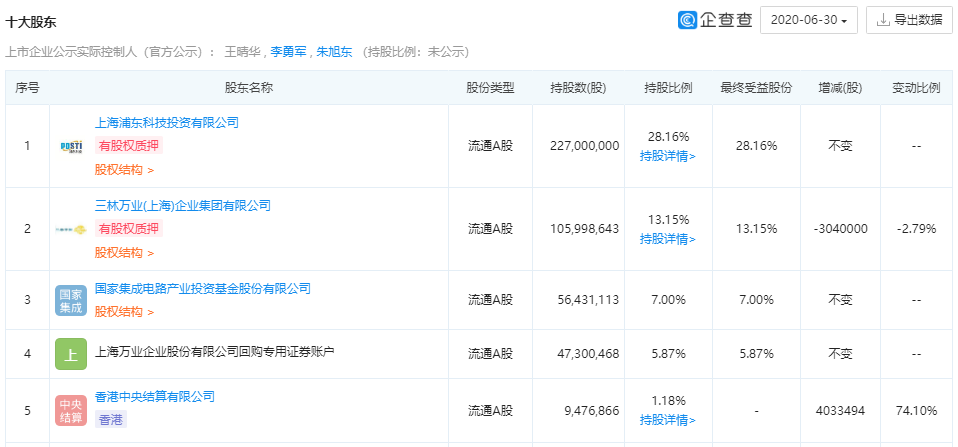
Task: Click the 三林万业 company logo thumbnail
Action: coord(71,229)
